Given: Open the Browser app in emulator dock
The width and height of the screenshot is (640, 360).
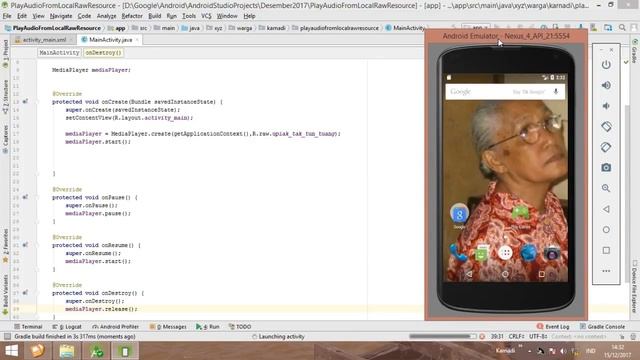Looking at the screenshot, I should (528, 253).
